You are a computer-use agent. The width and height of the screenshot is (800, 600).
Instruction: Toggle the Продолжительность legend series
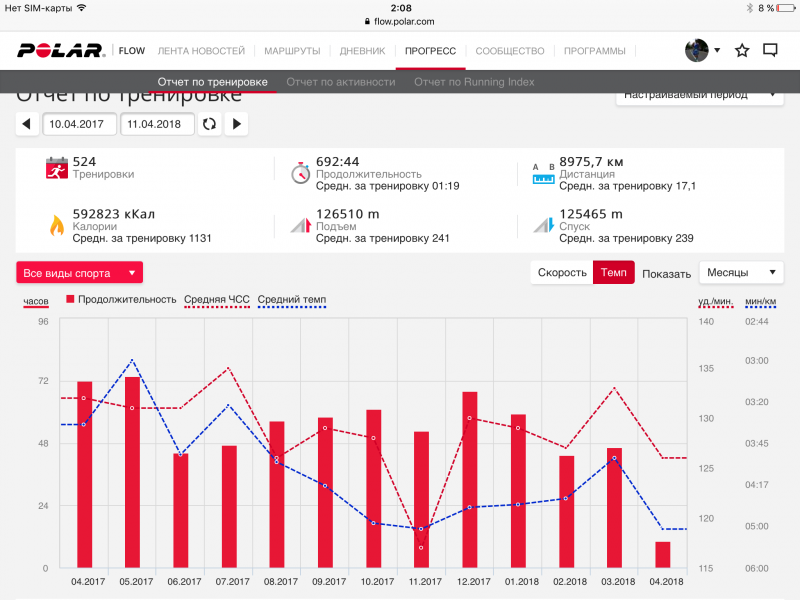[115, 299]
